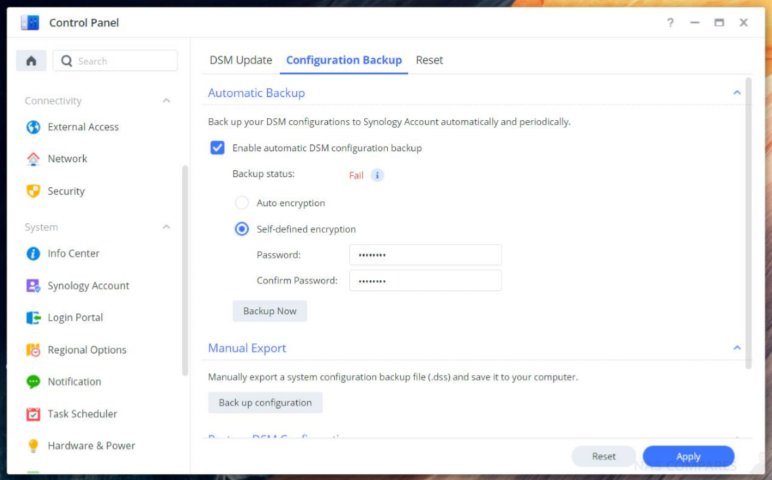The width and height of the screenshot is (772, 480).
Task: Click the External Access label
Action: pyautogui.click(x=83, y=127)
